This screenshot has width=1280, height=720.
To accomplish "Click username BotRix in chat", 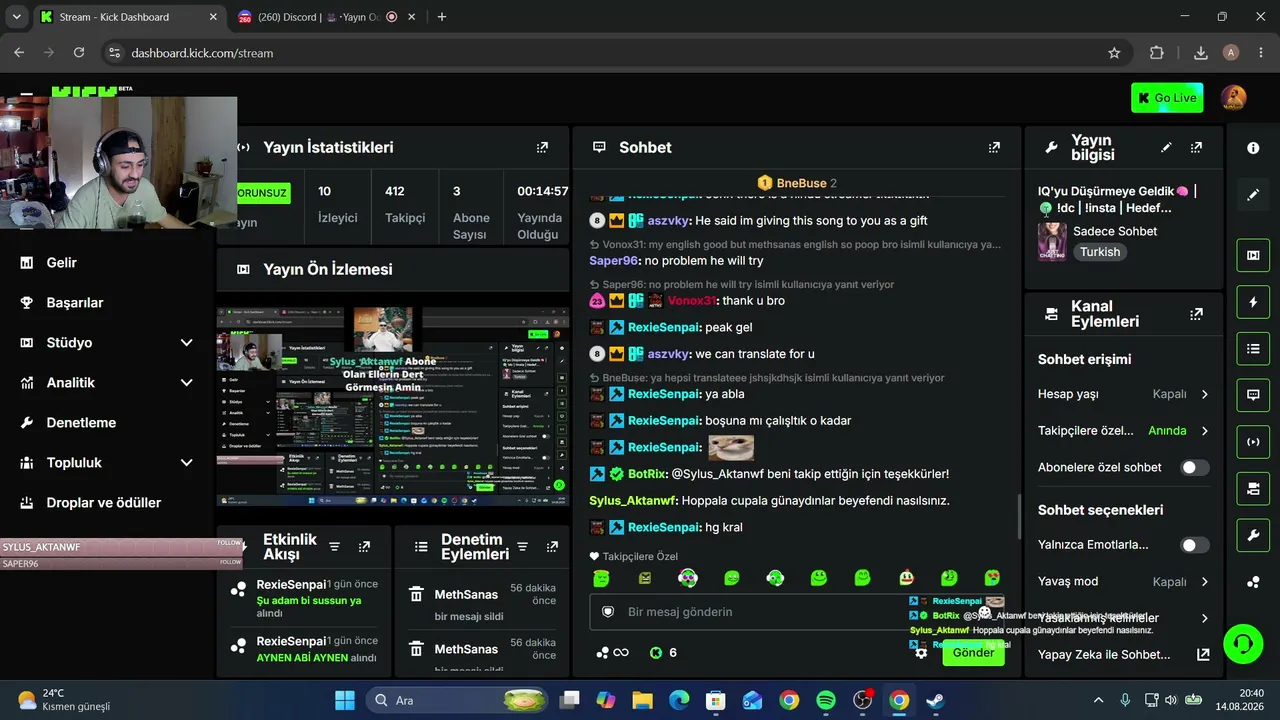I will (x=648, y=474).
